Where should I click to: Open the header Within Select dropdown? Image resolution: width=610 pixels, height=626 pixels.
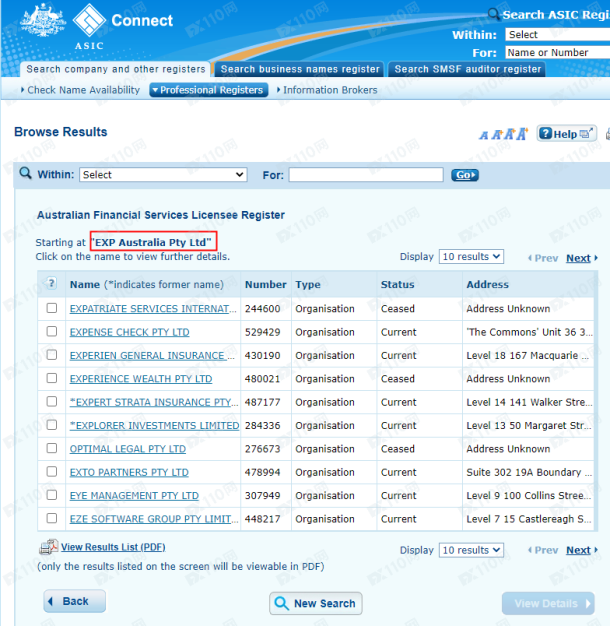pyautogui.click(x=557, y=34)
